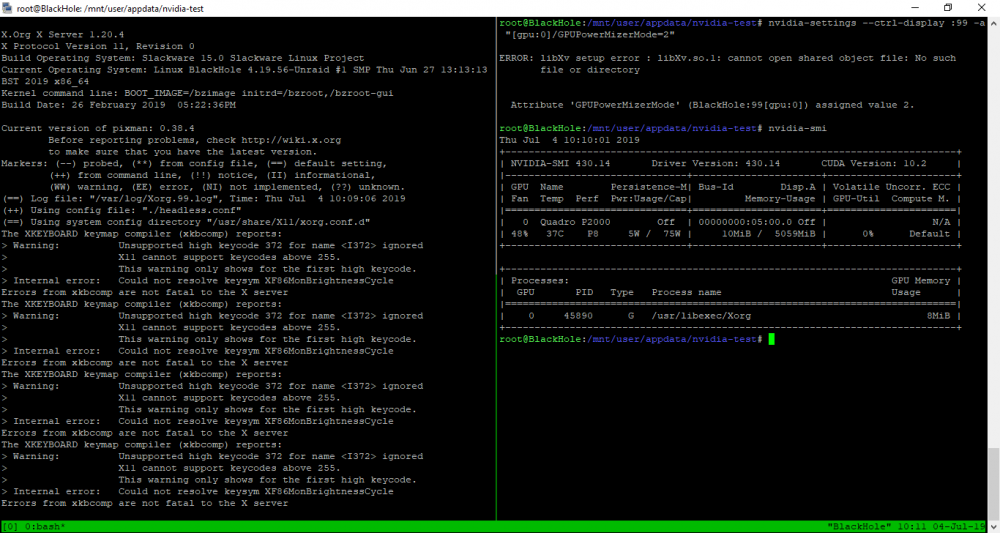Click the process PID 45890
Viewport: 1000px width, 533px height.
578,316
